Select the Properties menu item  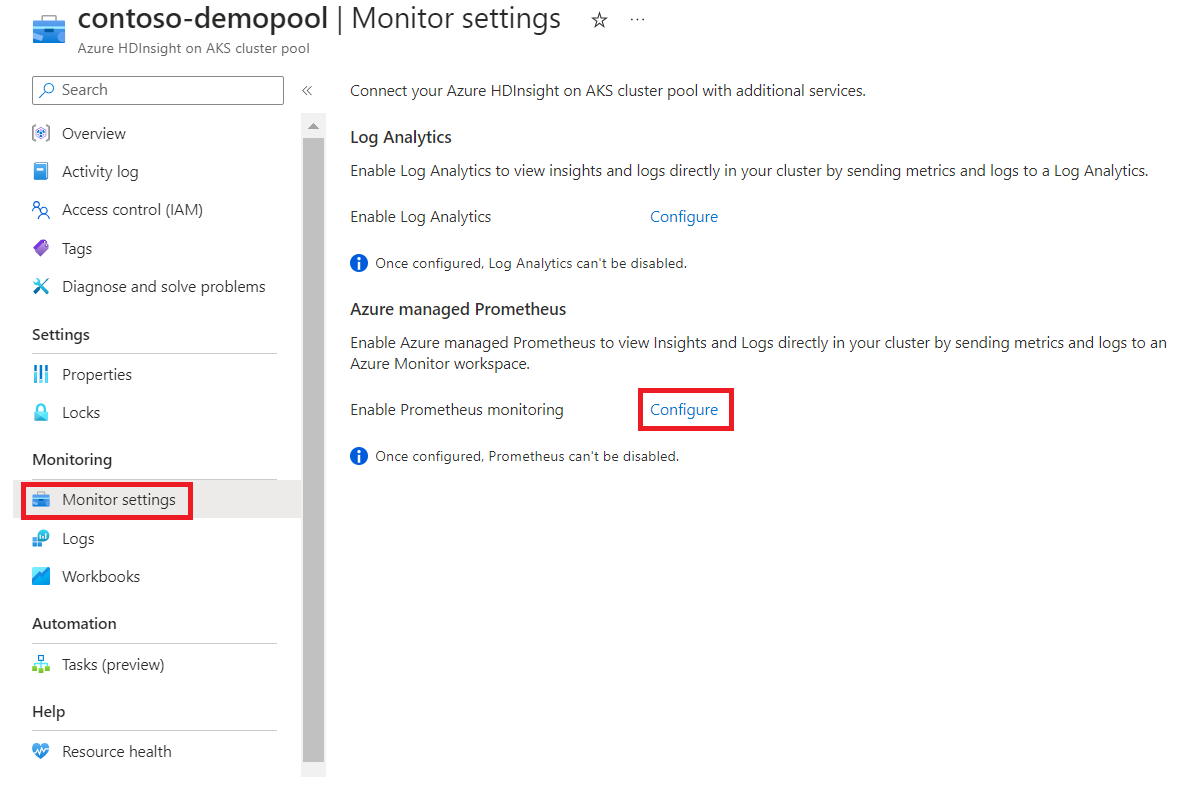click(x=97, y=374)
